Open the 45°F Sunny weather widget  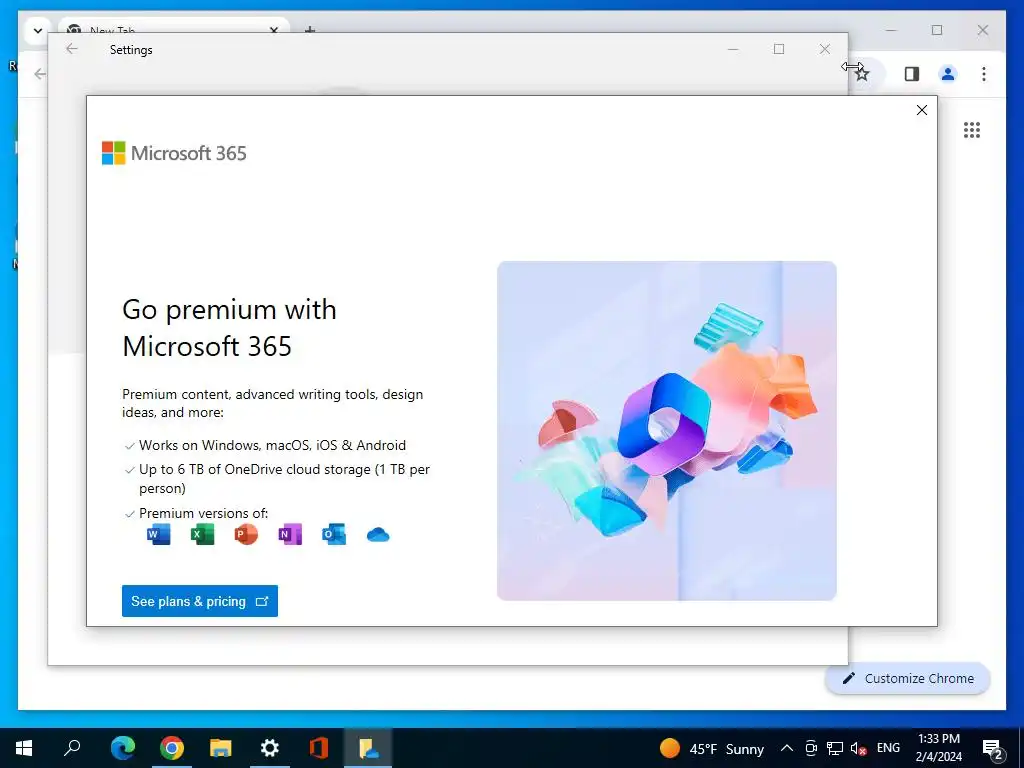click(712, 748)
